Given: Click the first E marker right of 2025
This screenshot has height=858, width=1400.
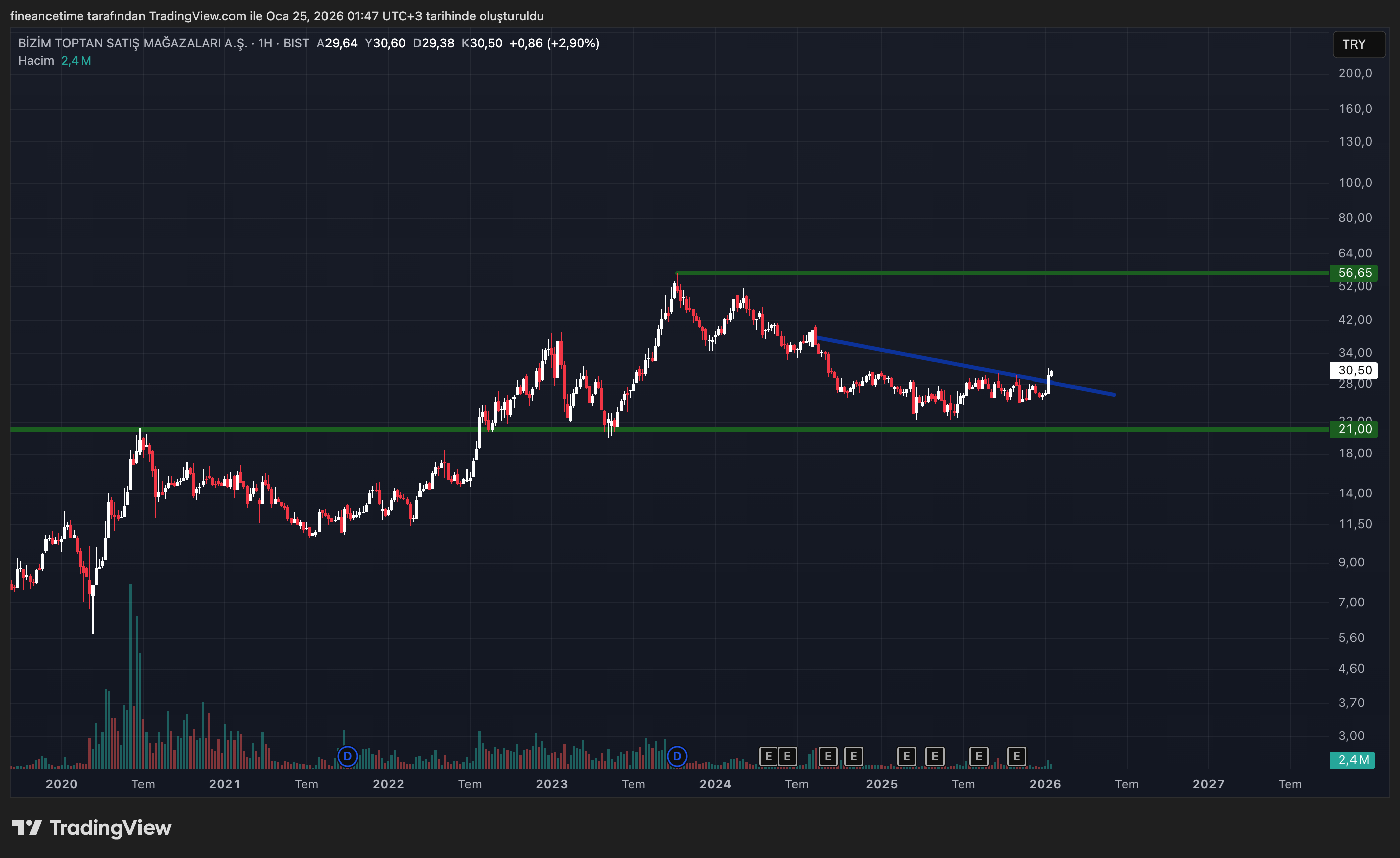Looking at the screenshot, I should coord(906,756).
